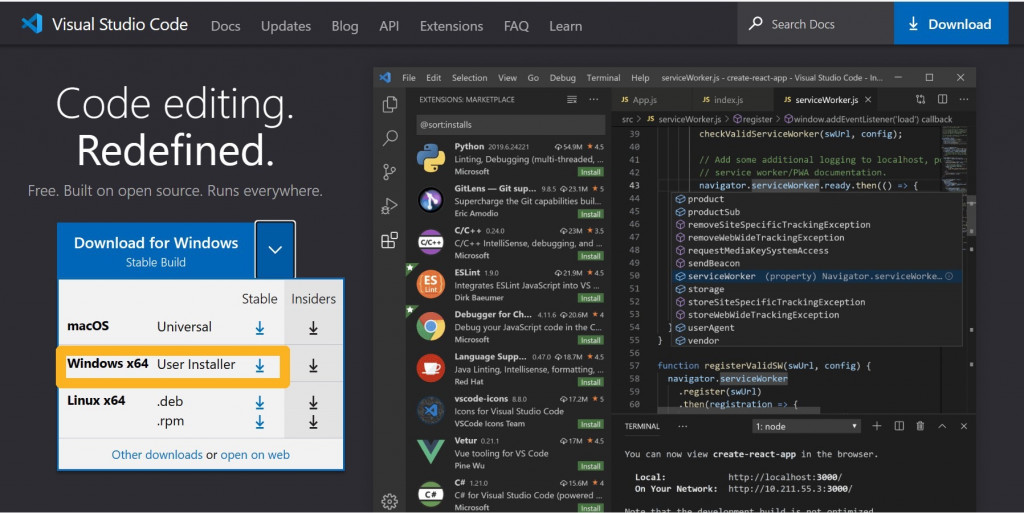1024x513 pixels.
Task: Select the userAgent autocomplete suggestion
Action: click(x=817, y=328)
